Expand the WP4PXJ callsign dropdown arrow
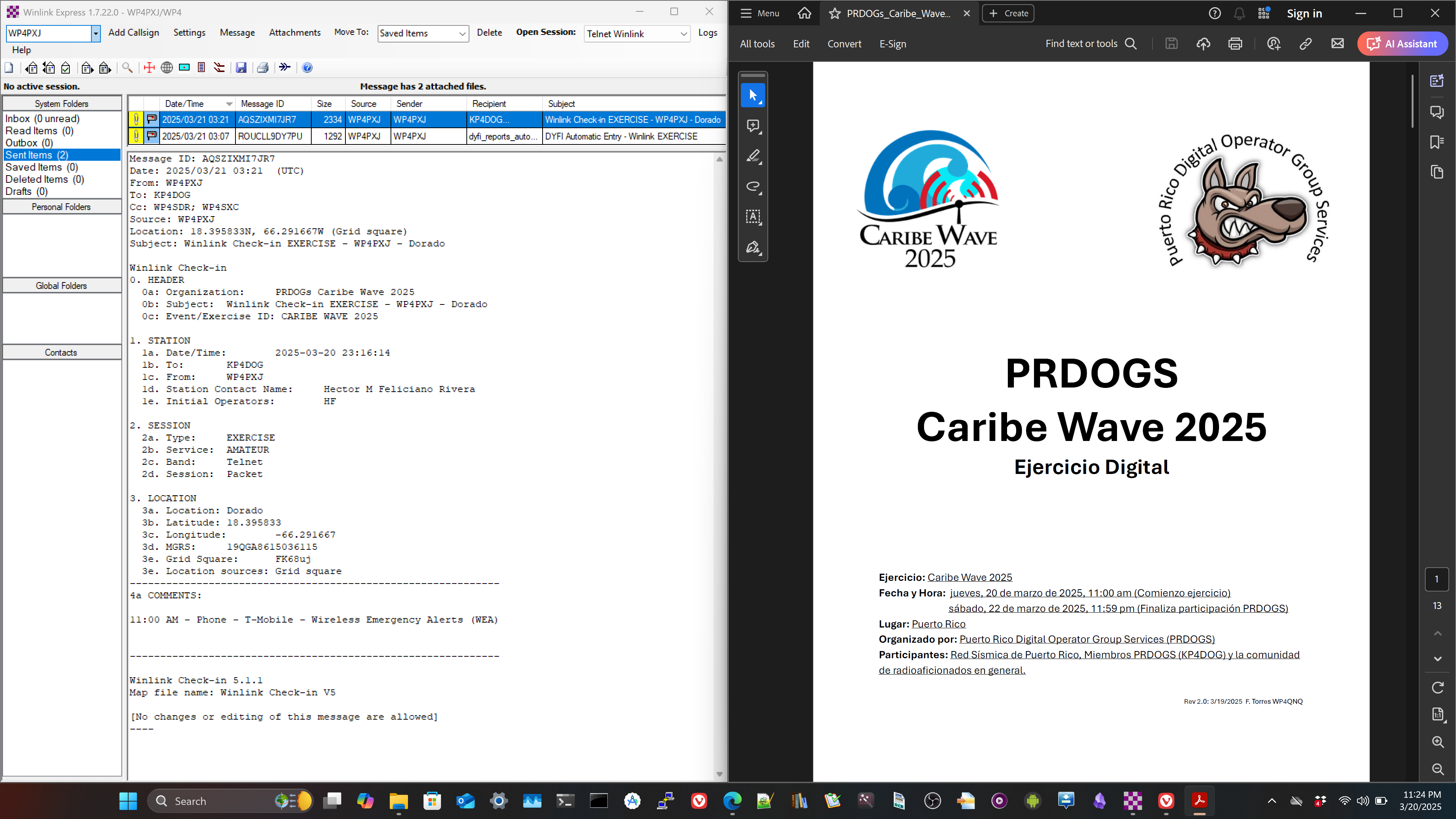The image size is (1456, 819). tap(96, 33)
